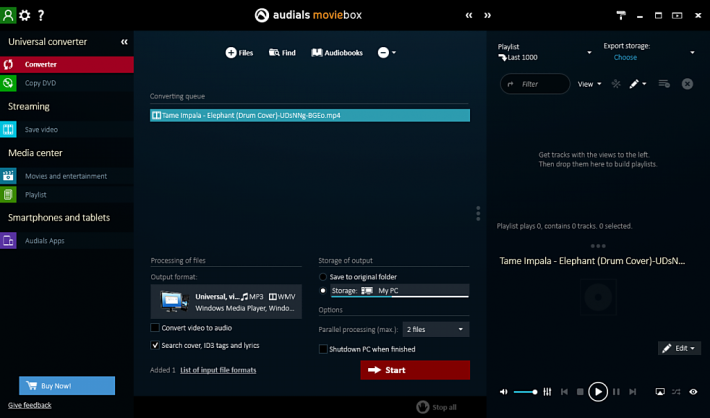The width and height of the screenshot is (710, 418).
Task: Click the Save video film icon
Action: pos(8,130)
